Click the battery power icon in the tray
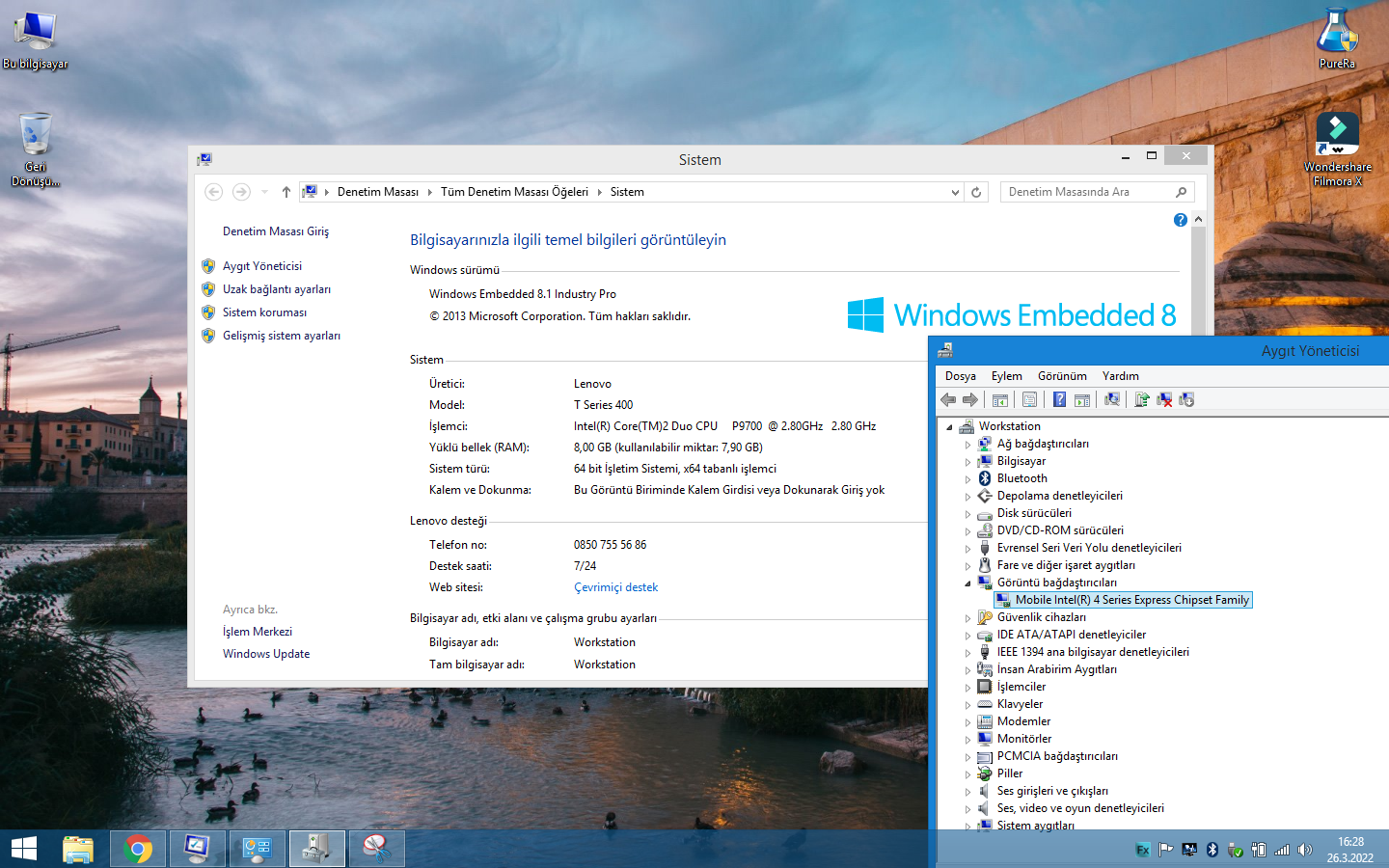The height and width of the screenshot is (868, 1389). pos(1259,850)
